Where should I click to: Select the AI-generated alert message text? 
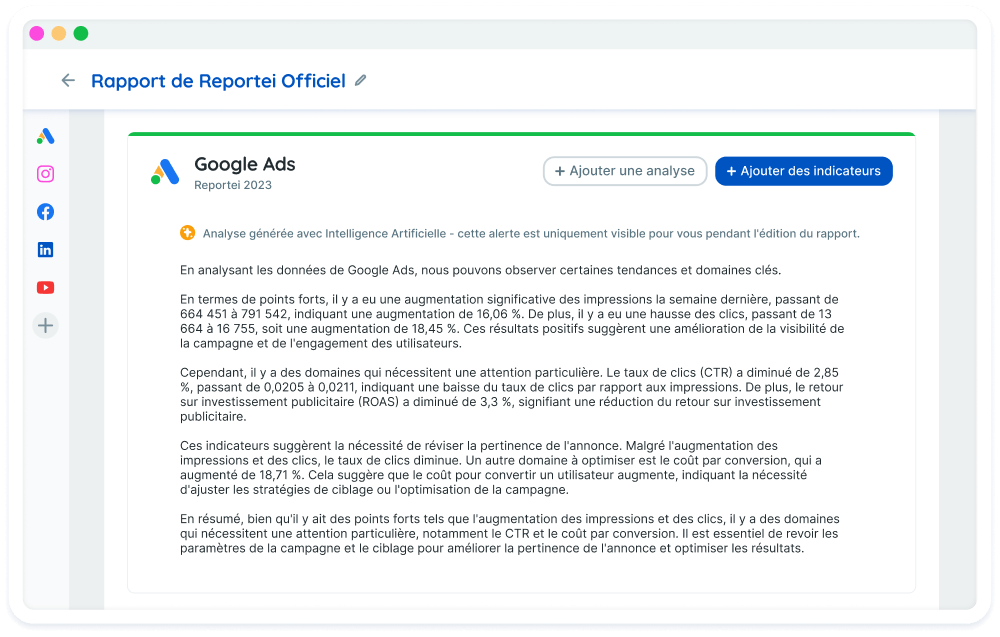pyautogui.click(x=530, y=233)
